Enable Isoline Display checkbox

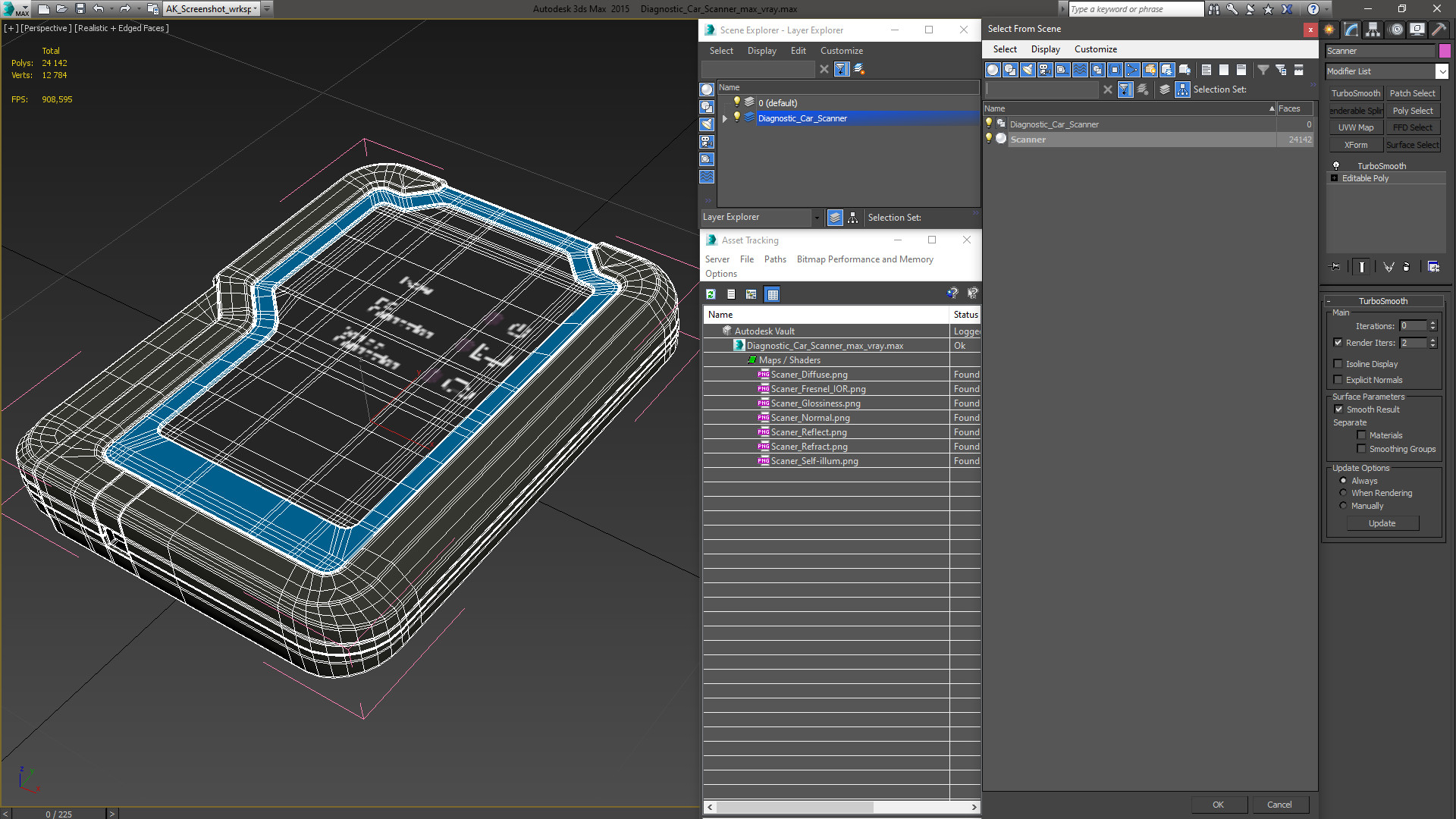click(1338, 364)
